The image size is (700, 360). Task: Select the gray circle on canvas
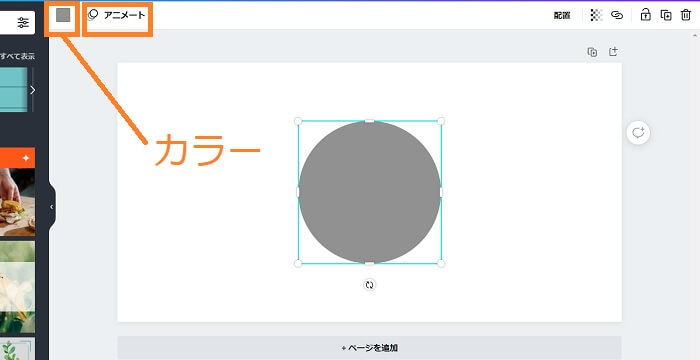click(370, 192)
